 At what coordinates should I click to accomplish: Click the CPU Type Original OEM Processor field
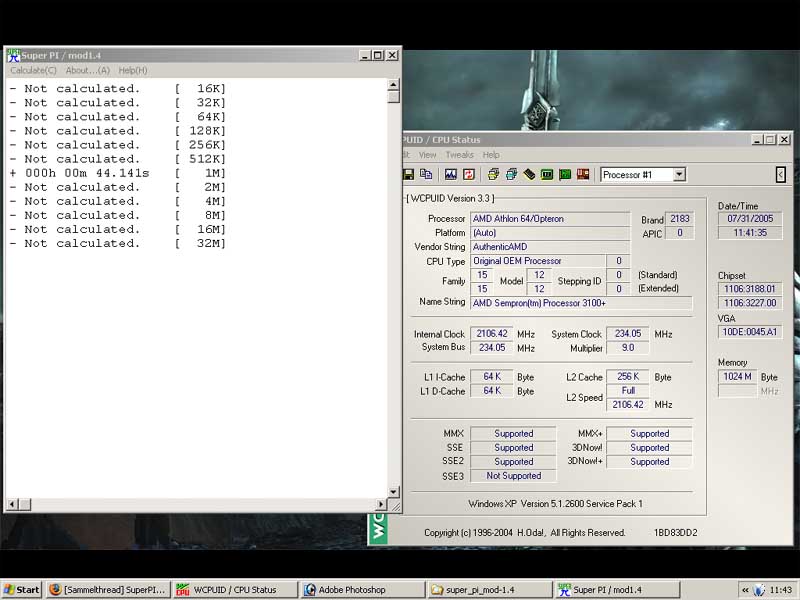click(x=538, y=261)
